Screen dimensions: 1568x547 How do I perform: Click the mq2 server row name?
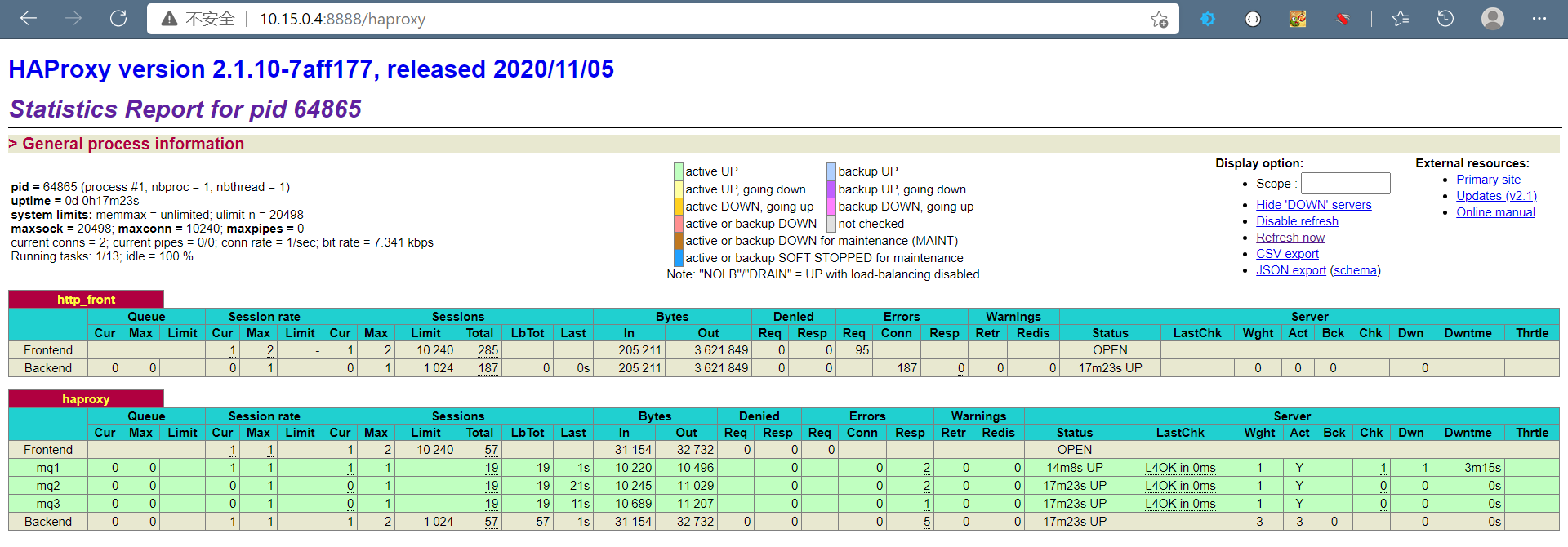[x=48, y=486]
